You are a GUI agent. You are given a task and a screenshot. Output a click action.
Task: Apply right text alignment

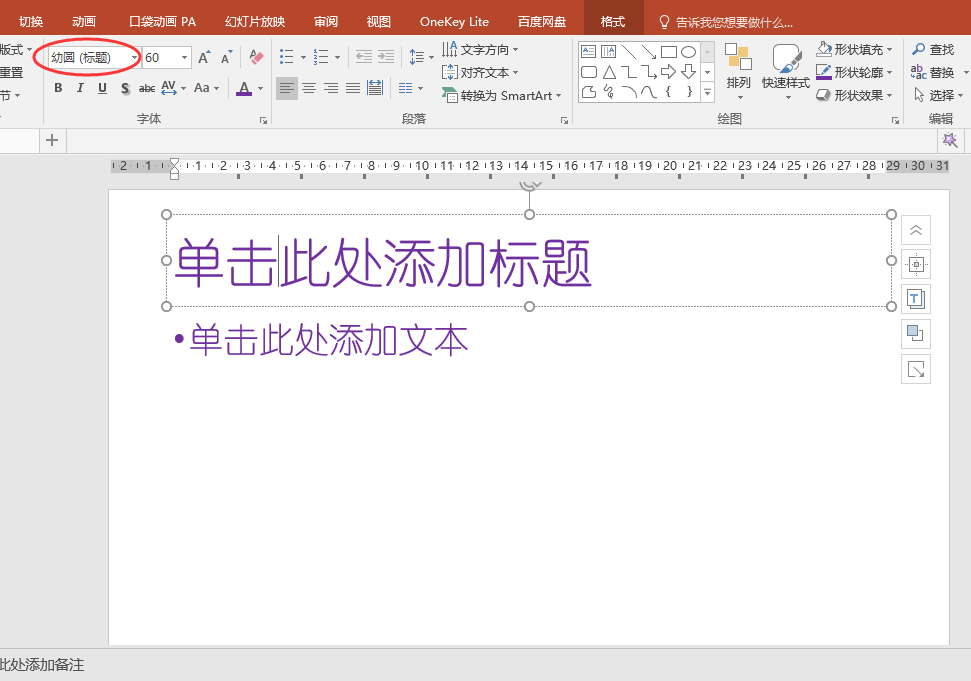point(331,89)
